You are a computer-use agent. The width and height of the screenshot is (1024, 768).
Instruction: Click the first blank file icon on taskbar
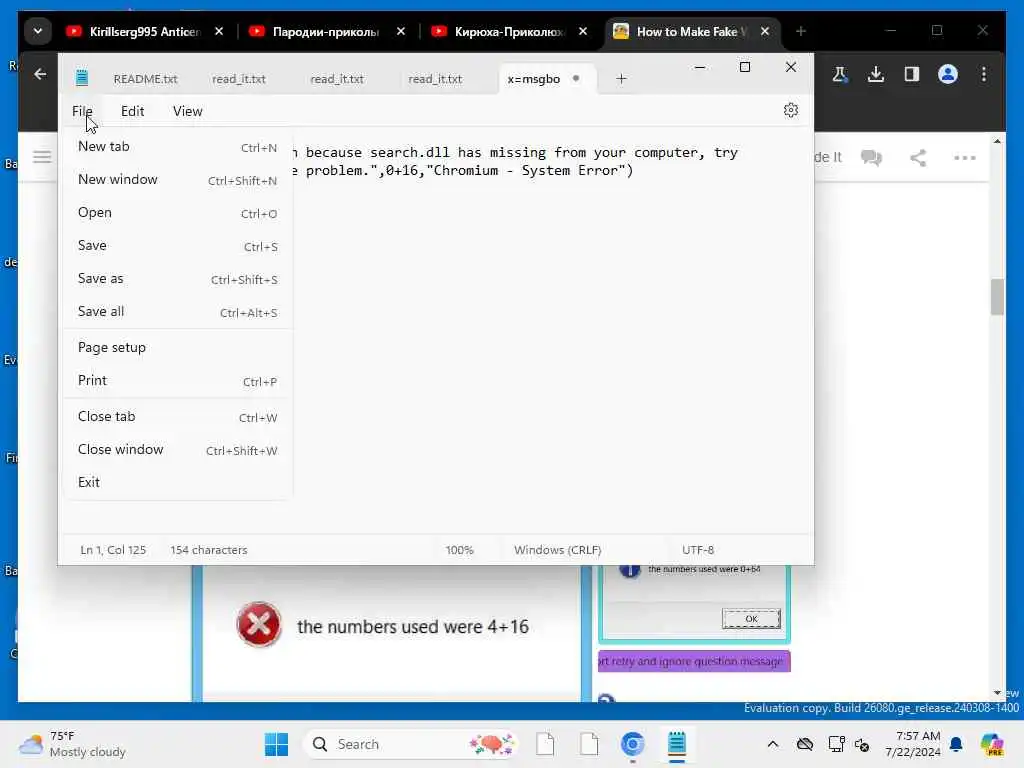pos(545,744)
